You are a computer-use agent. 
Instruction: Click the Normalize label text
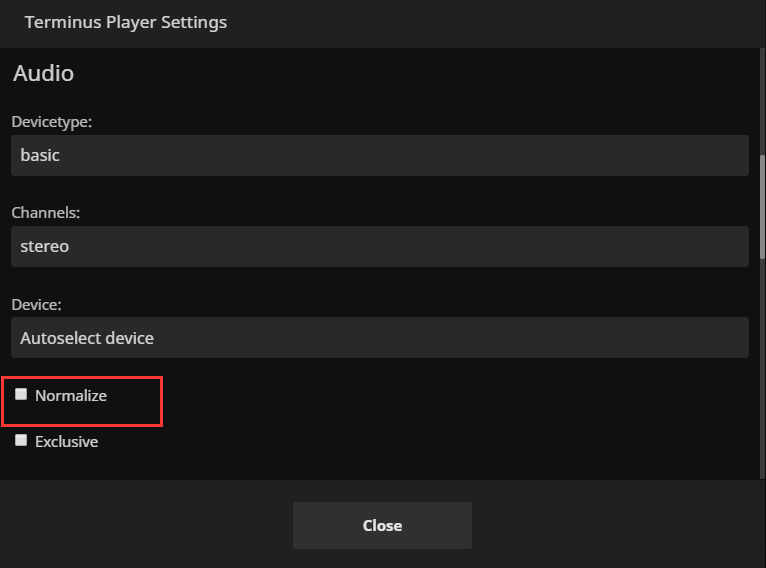[x=71, y=396]
